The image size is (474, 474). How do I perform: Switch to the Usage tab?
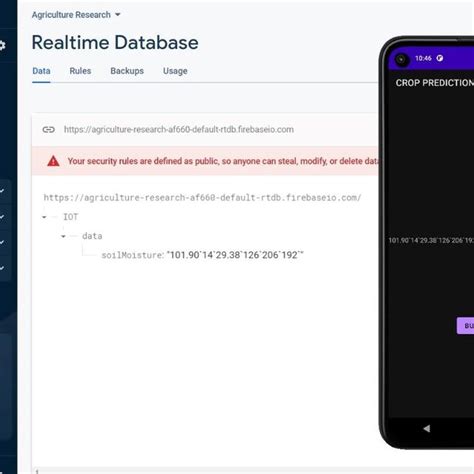coord(175,71)
